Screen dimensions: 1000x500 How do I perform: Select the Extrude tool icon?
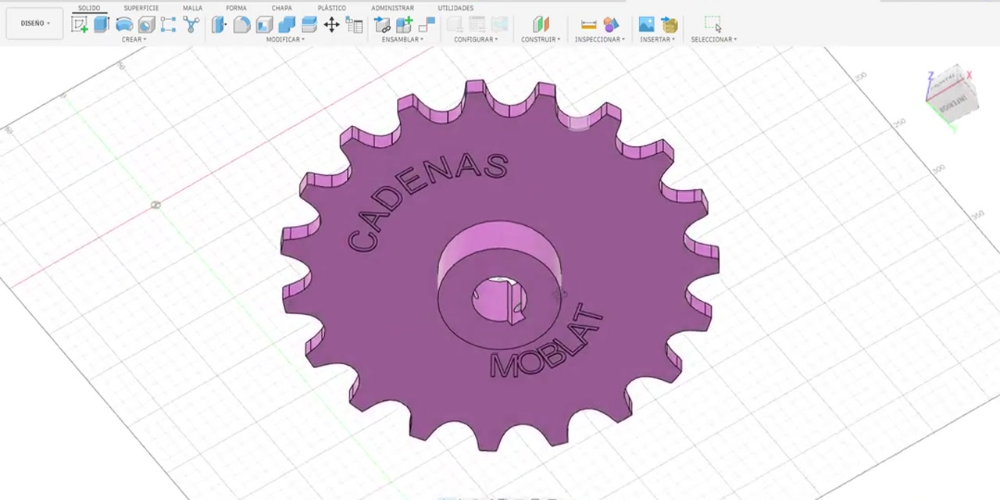tap(102, 25)
